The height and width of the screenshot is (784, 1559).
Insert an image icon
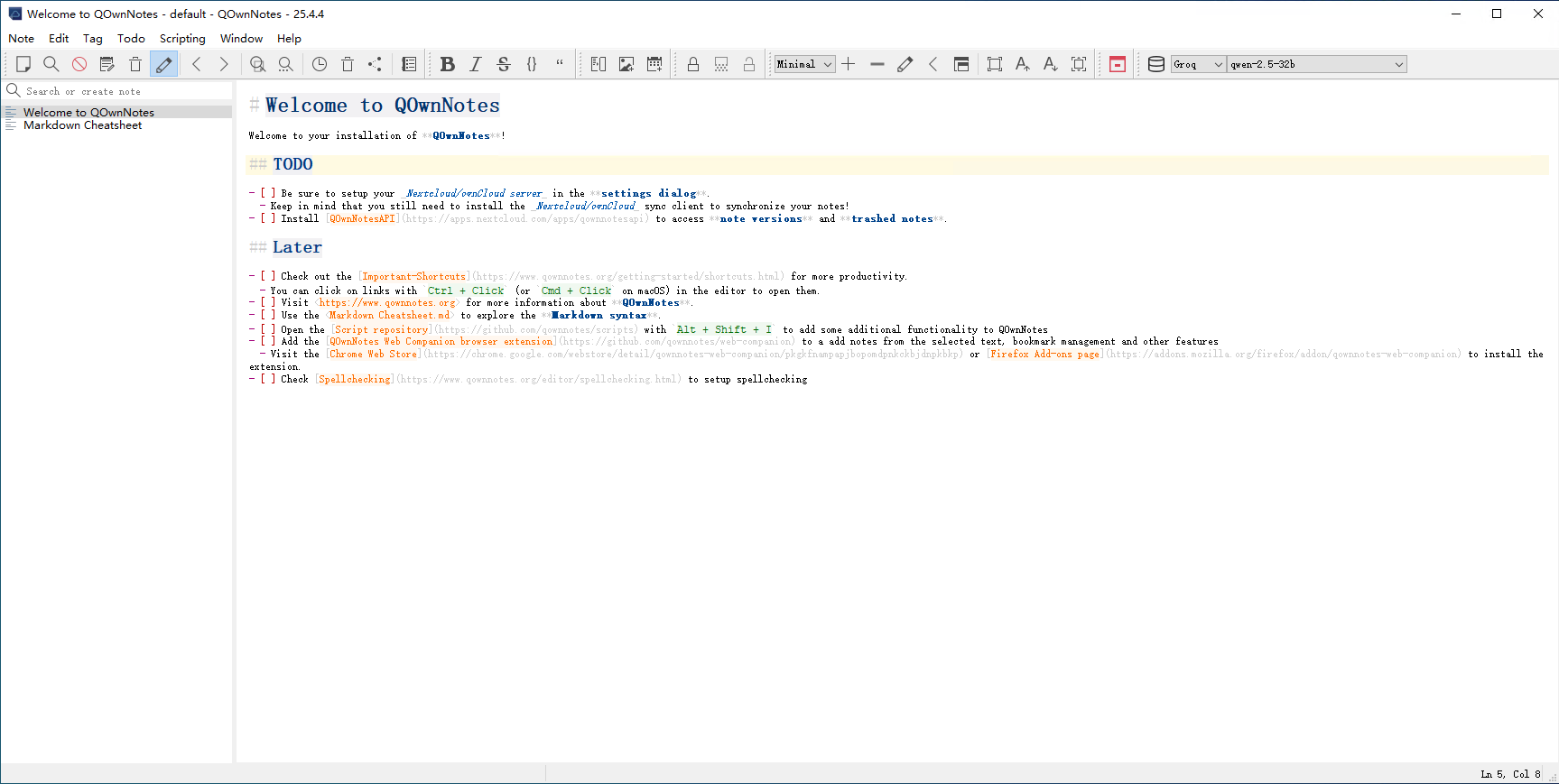point(626,64)
